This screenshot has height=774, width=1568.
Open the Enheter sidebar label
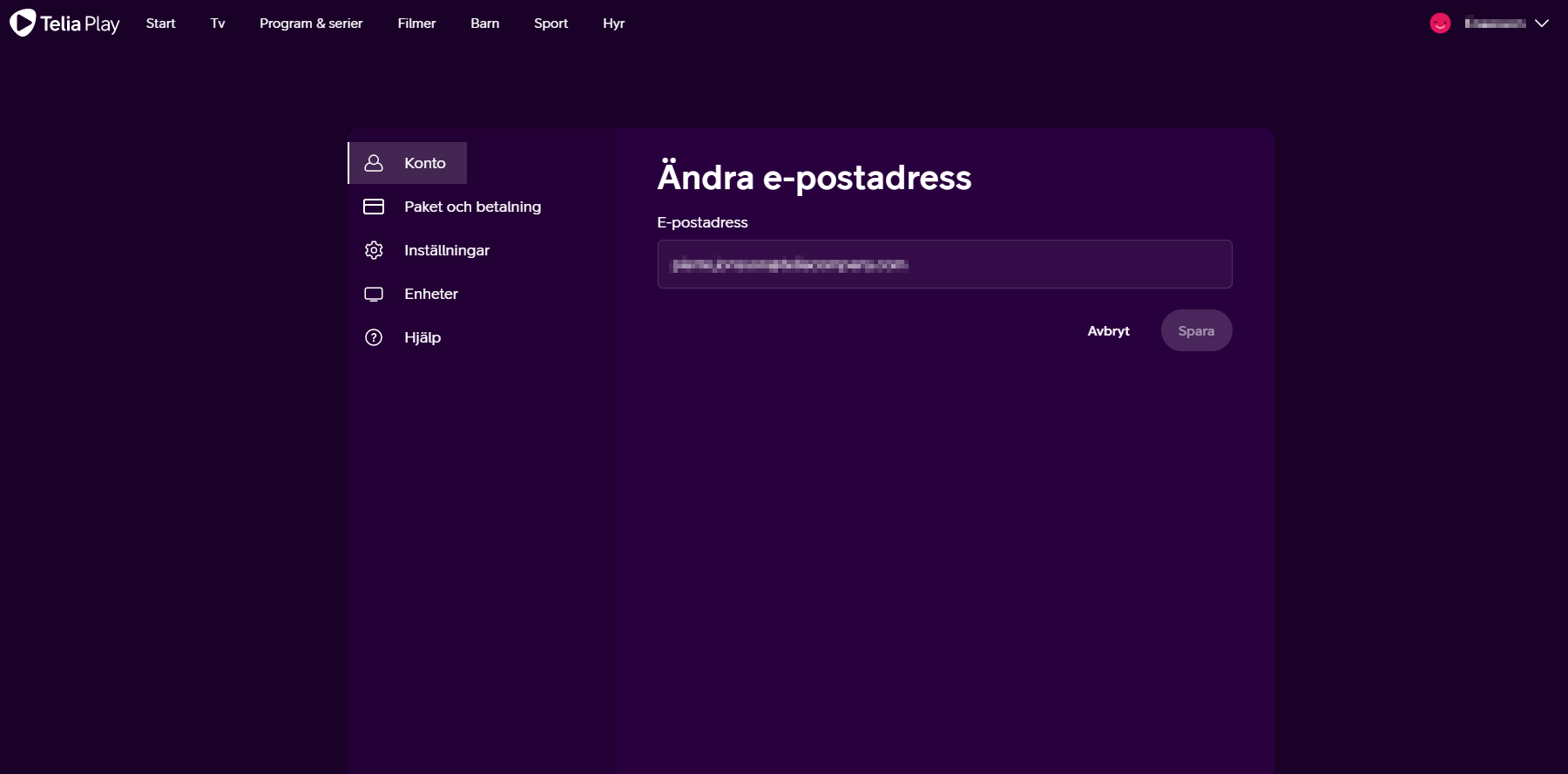click(431, 294)
